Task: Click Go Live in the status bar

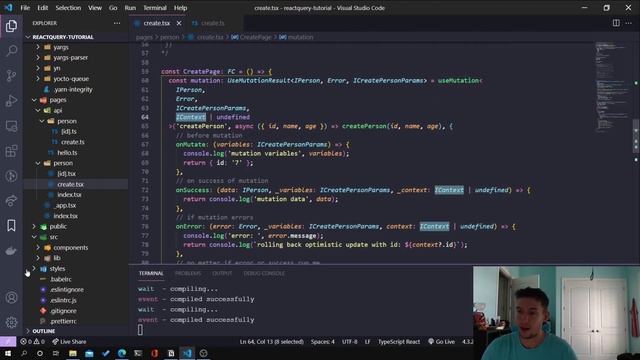Action: 441,342
